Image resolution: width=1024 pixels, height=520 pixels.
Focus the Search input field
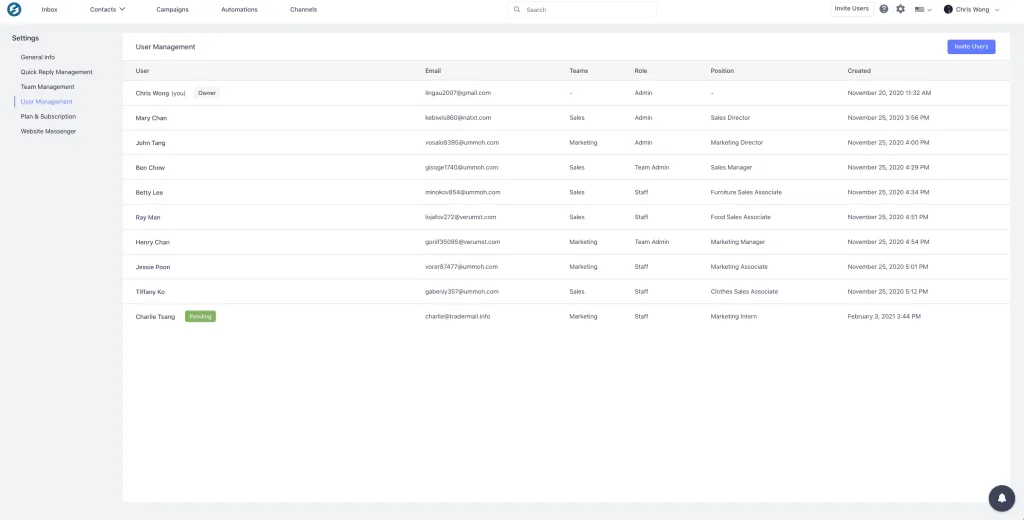pos(582,10)
